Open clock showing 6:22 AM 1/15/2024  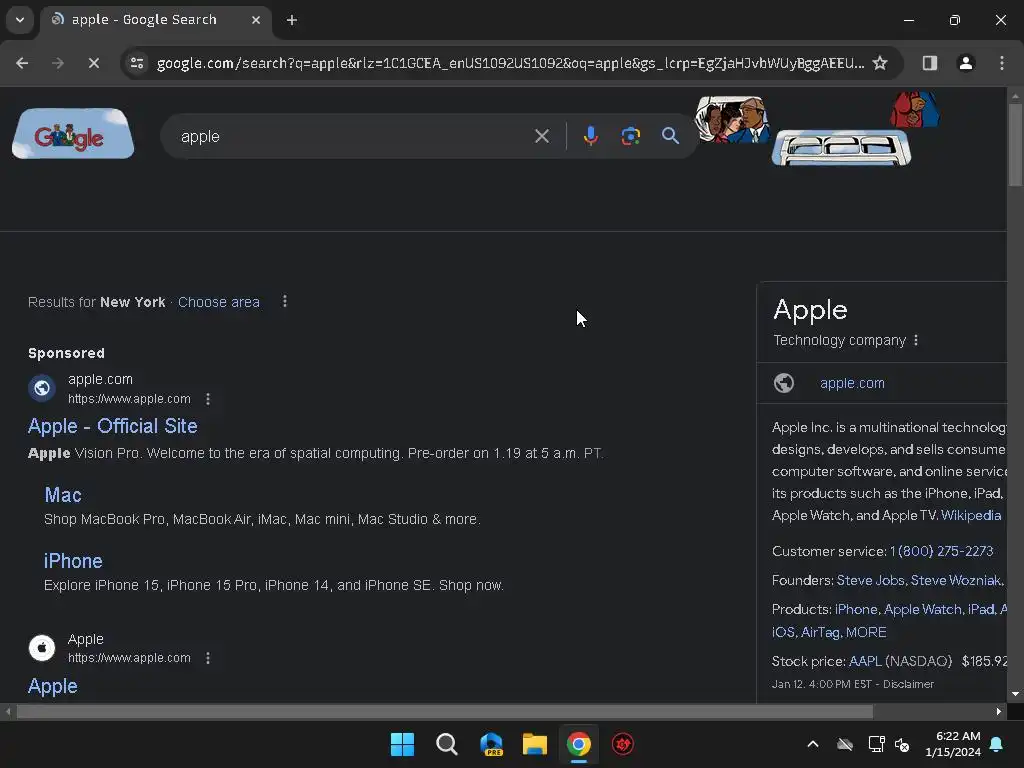click(x=953, y=744)
